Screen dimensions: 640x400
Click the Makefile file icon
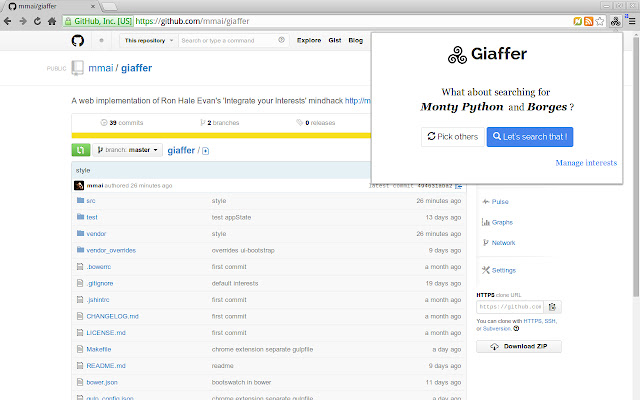click(x=80, y=349)
